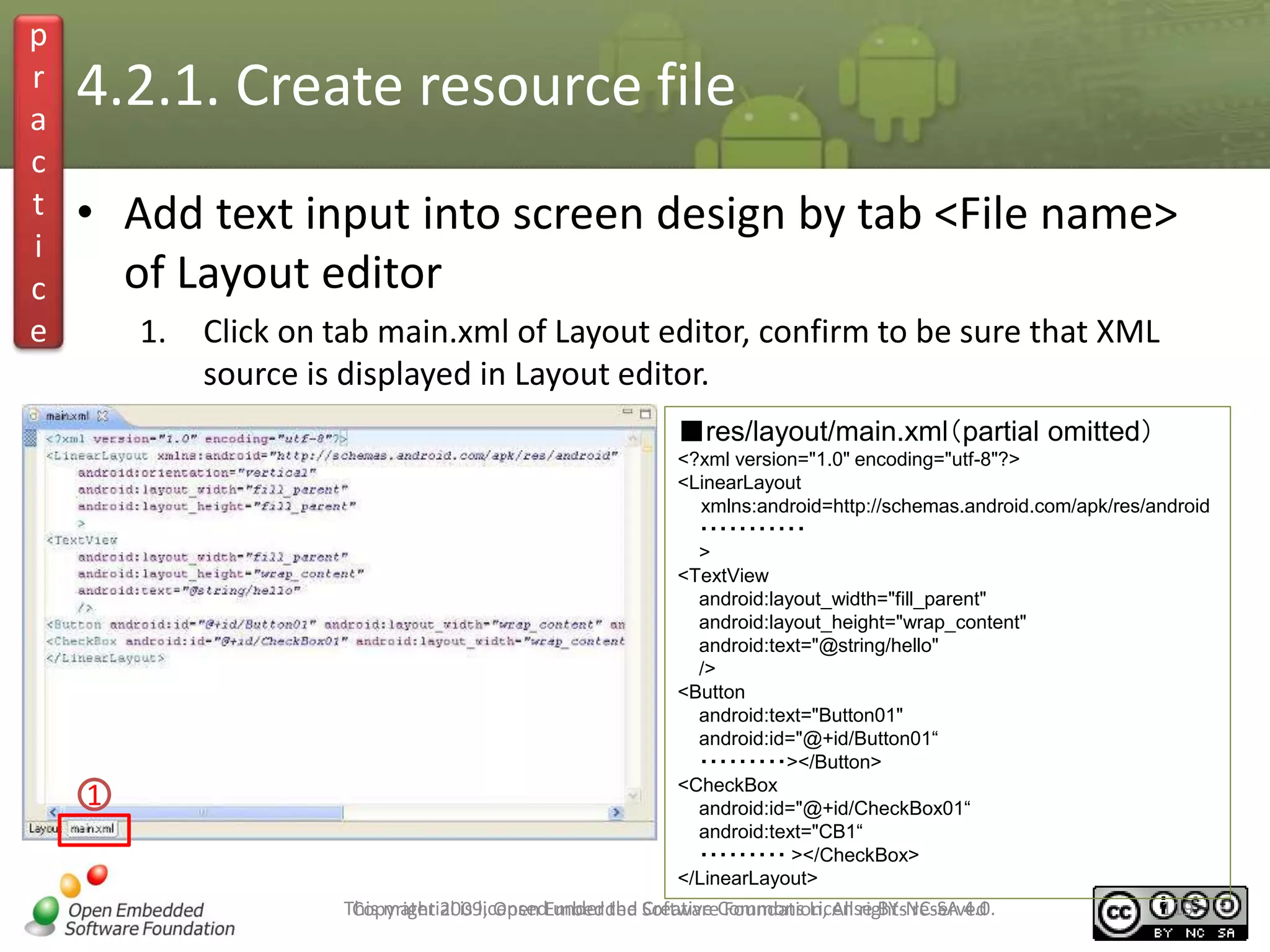Click the Creative Commons BY NC SA badge

[1170, 914]
